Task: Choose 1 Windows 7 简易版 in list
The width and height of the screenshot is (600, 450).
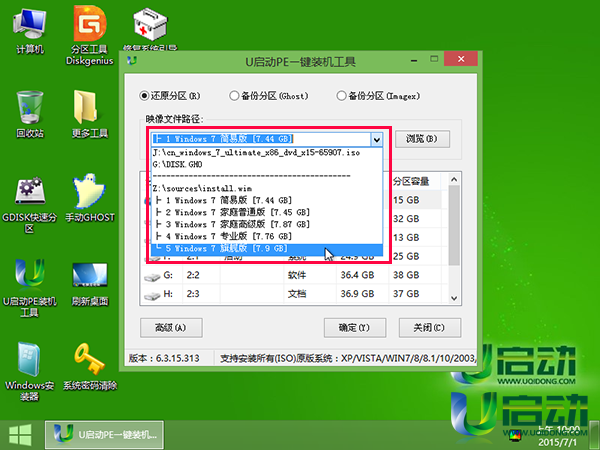Action: [267, 200]
